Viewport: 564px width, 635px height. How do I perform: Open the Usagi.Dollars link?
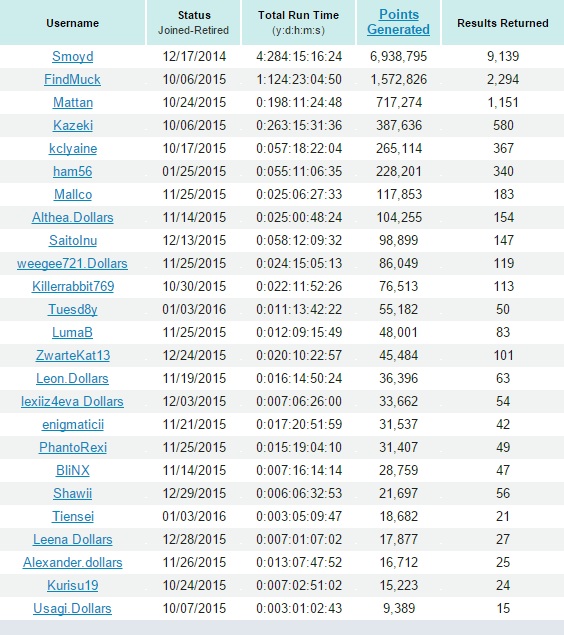coord(72,609)
